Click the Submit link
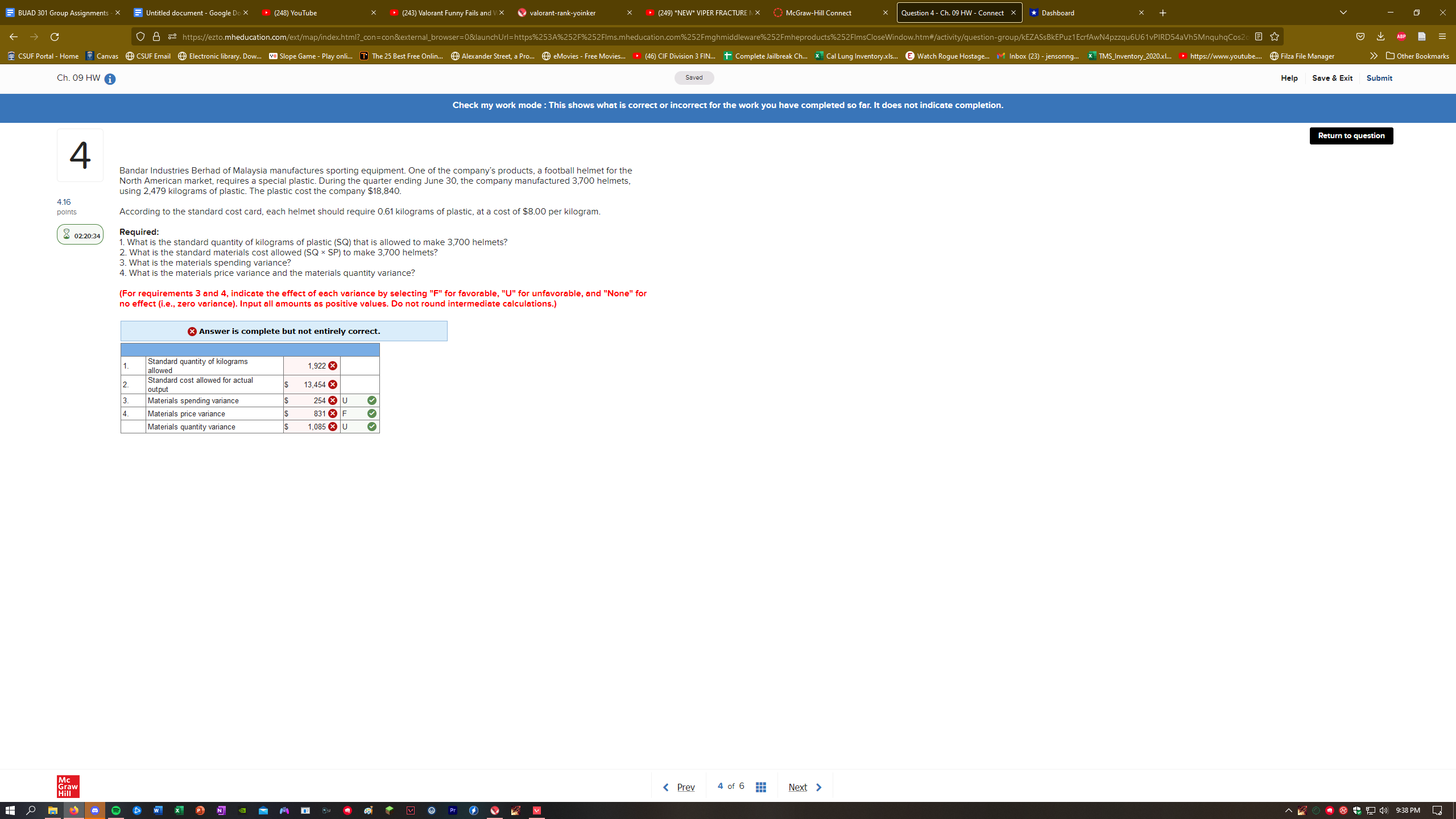 coord(1379,78)
